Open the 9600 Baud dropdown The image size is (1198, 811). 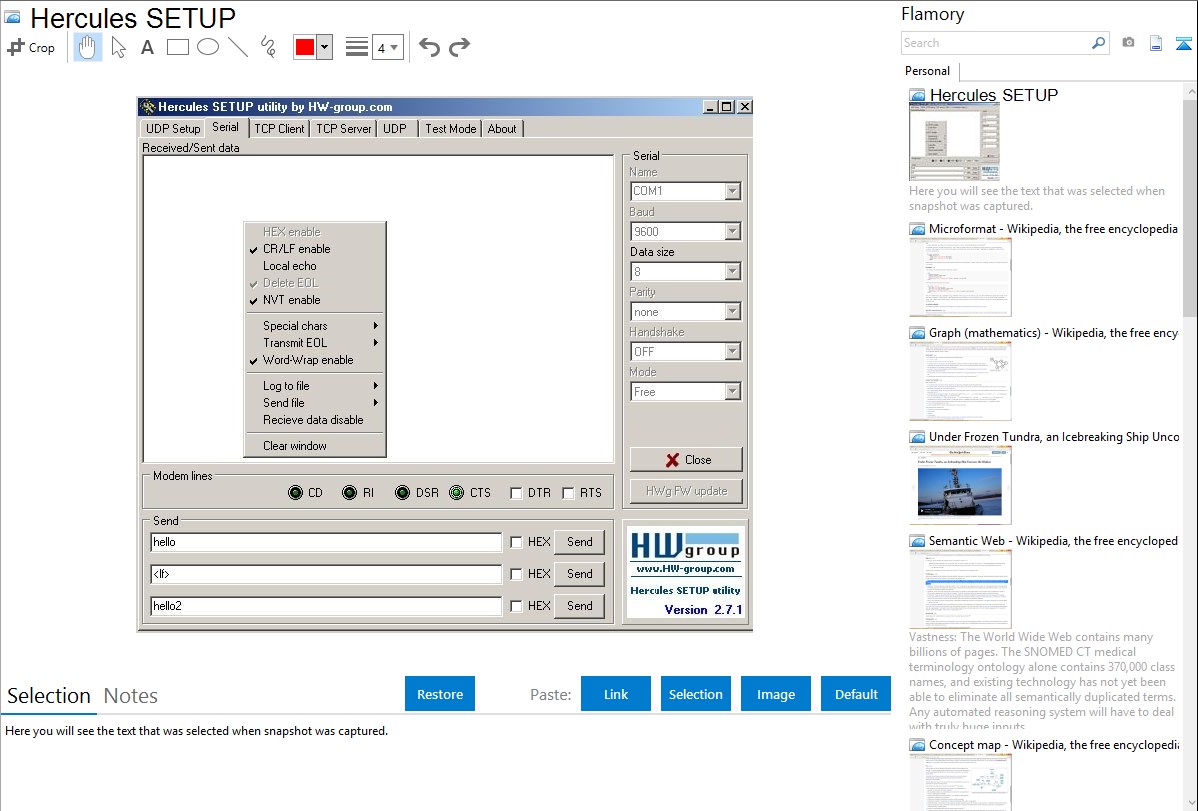(x=732, y=231)
